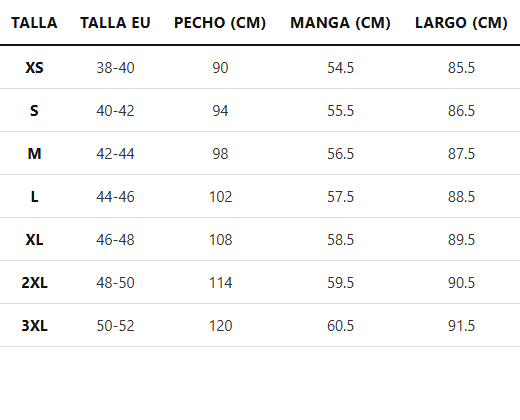Select length value 85.5 cell
This screenshot has width=520, height=420.
click(461, 68)
